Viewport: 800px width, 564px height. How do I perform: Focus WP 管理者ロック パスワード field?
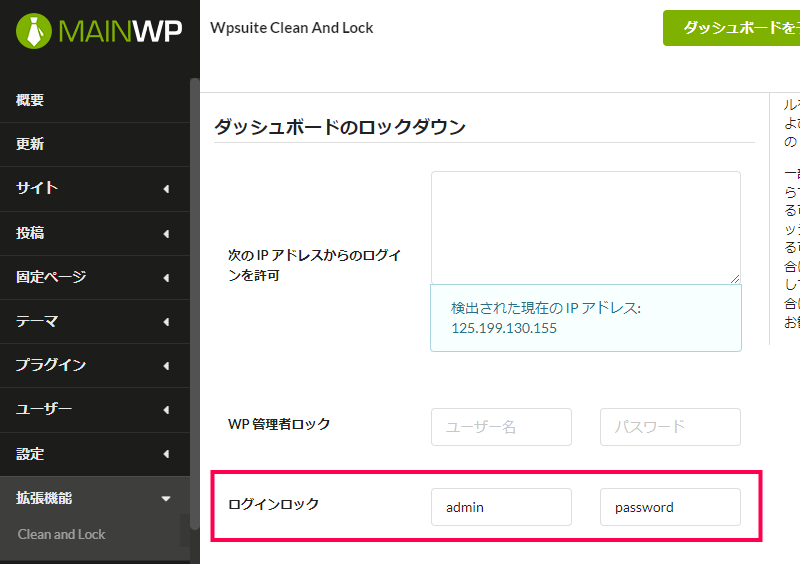point(670,427)
